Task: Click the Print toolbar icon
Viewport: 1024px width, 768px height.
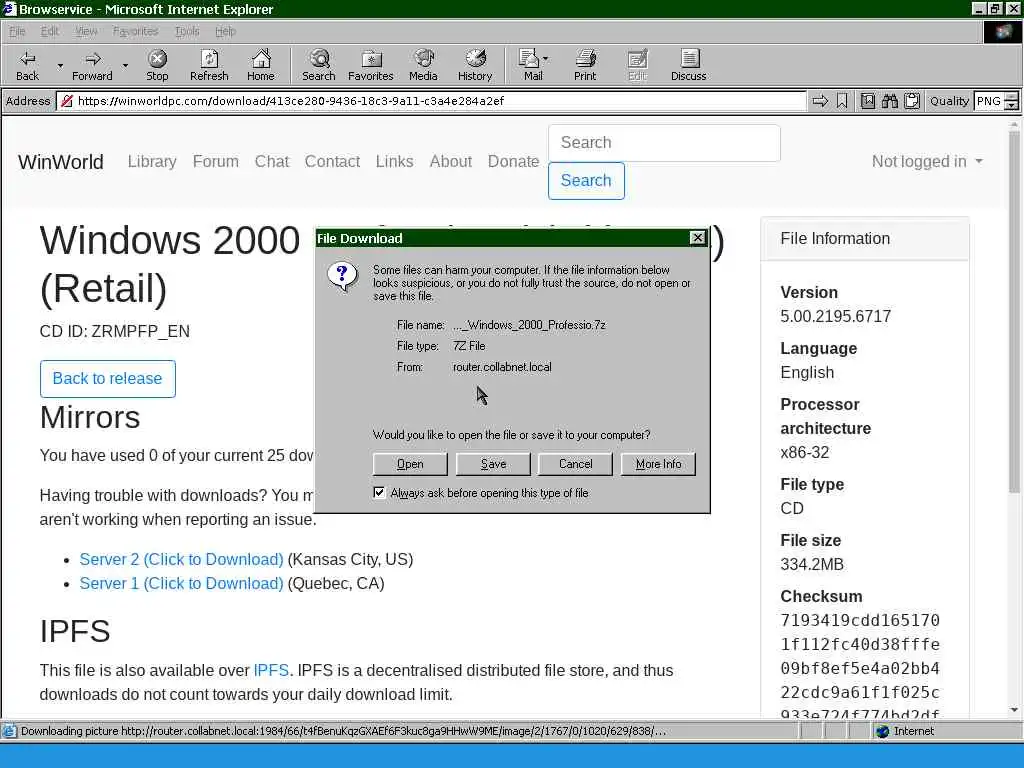Action: click(x=585, y=59)
